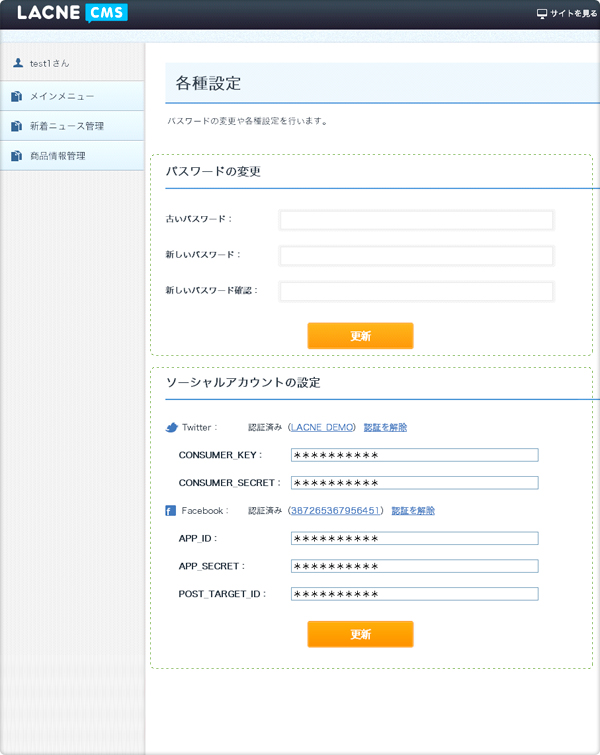Click 認証を解除 next to the Twitter account
Image resolution: width=600 pixels, height=755 pixels.
385,427
